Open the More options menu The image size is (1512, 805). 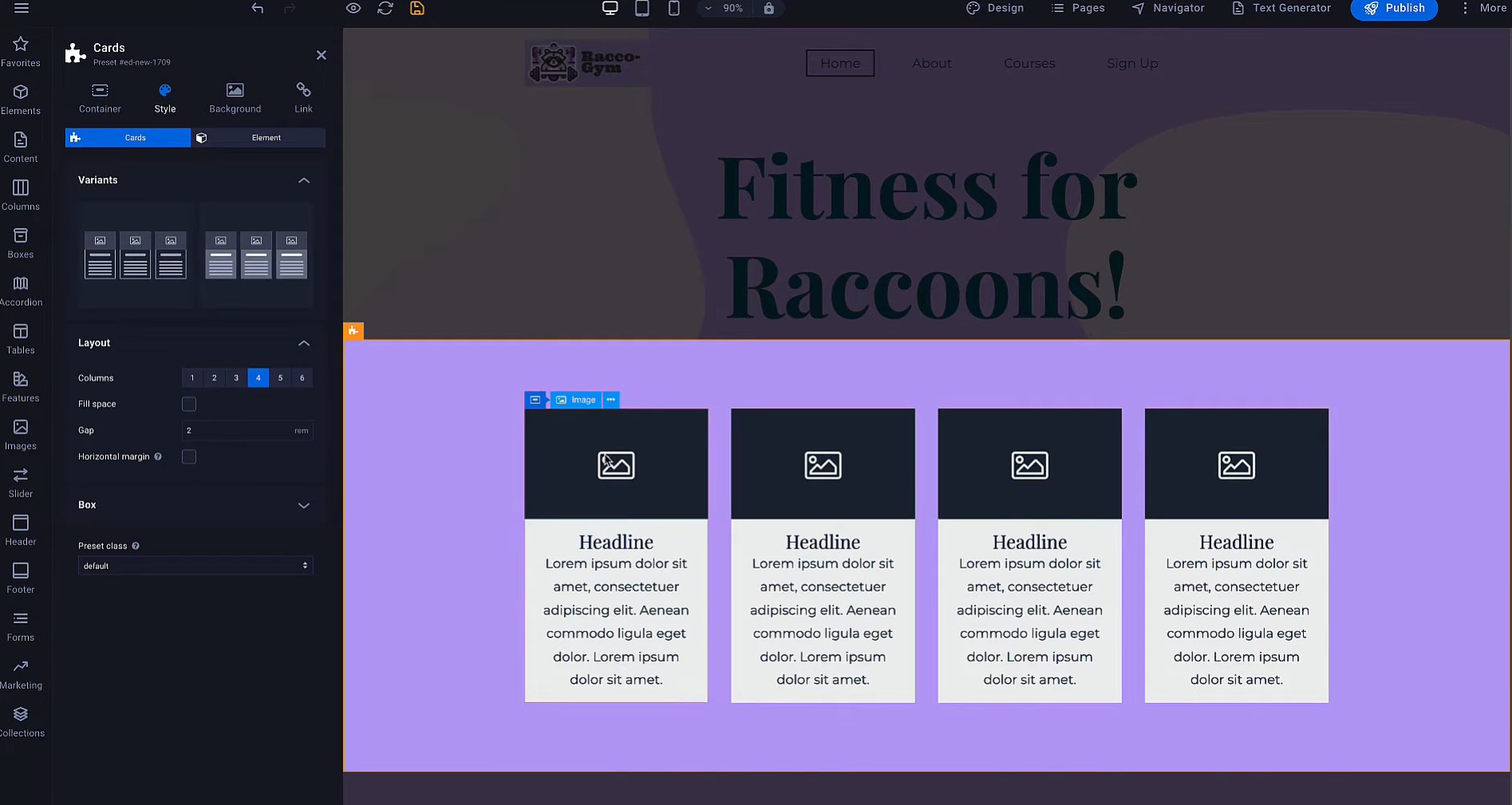(x=1483, y=8)
